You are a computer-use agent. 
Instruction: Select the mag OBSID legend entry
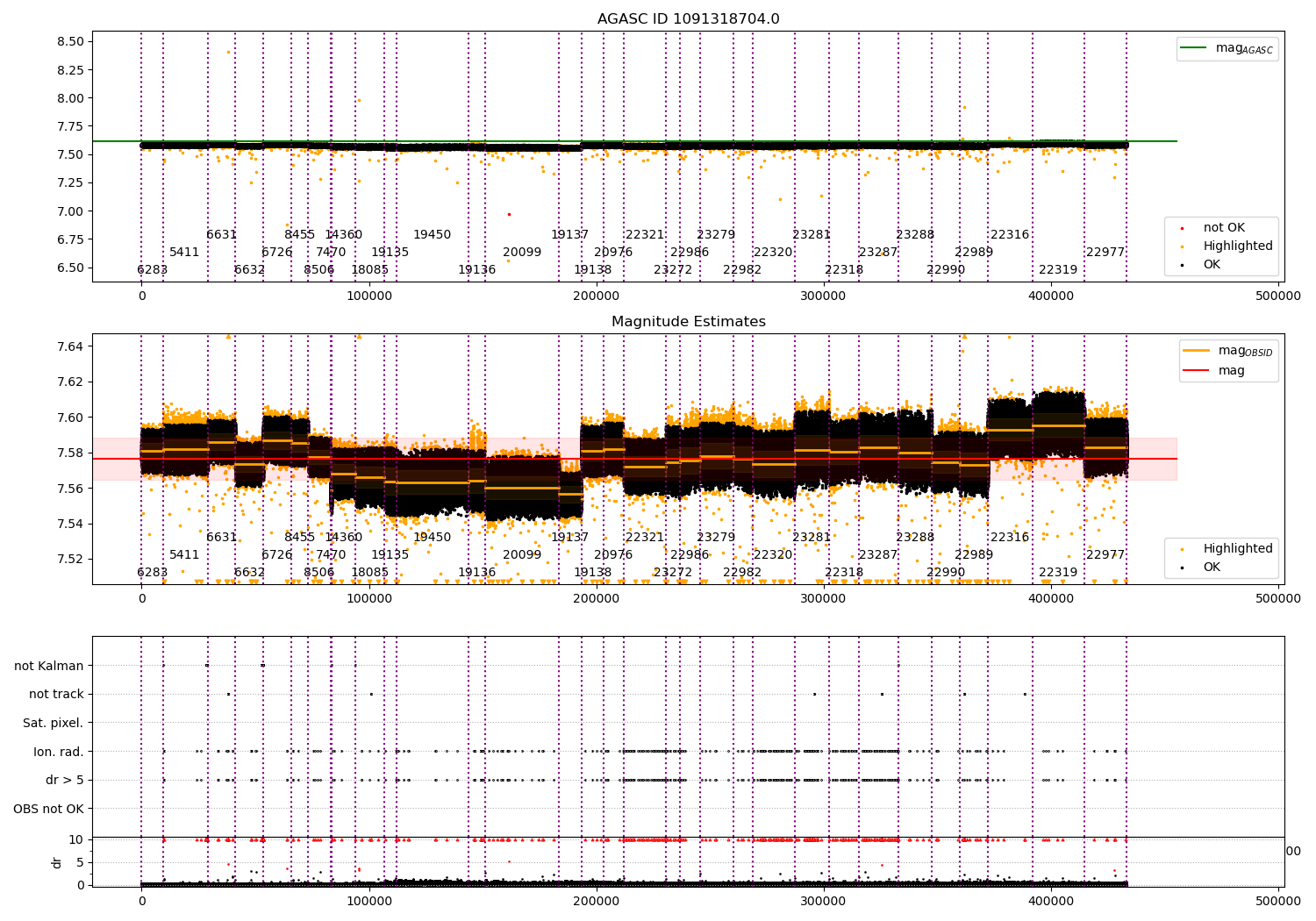coord(1227,351)
